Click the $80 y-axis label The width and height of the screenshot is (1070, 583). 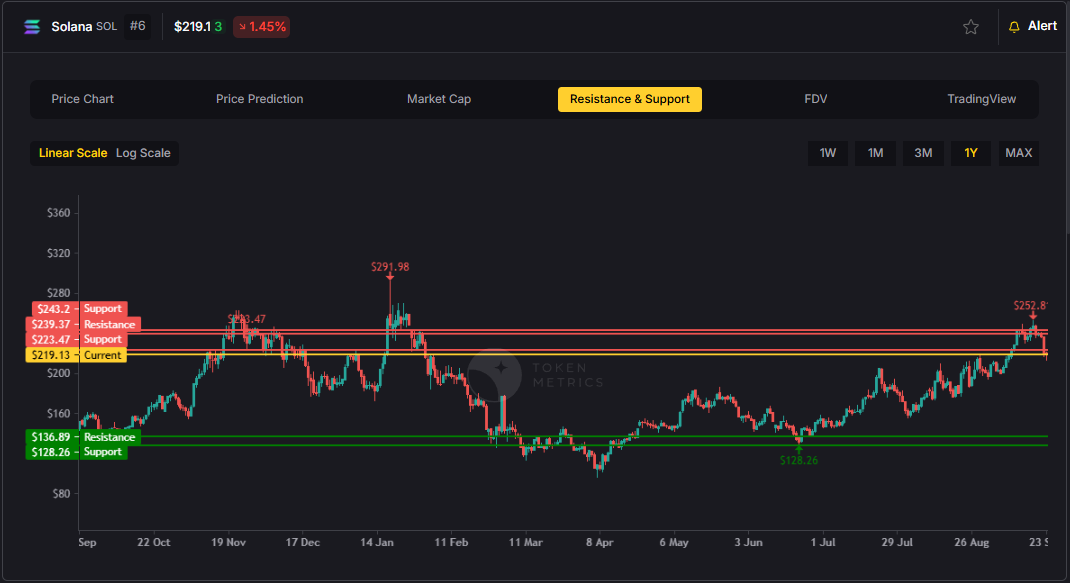(61, 494)
